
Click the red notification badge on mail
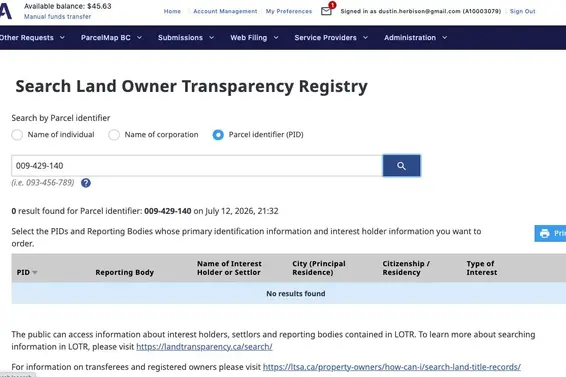coord(332,5)
